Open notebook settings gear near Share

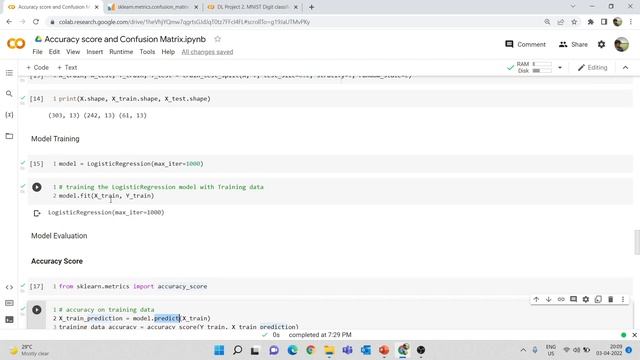(601, 44)
